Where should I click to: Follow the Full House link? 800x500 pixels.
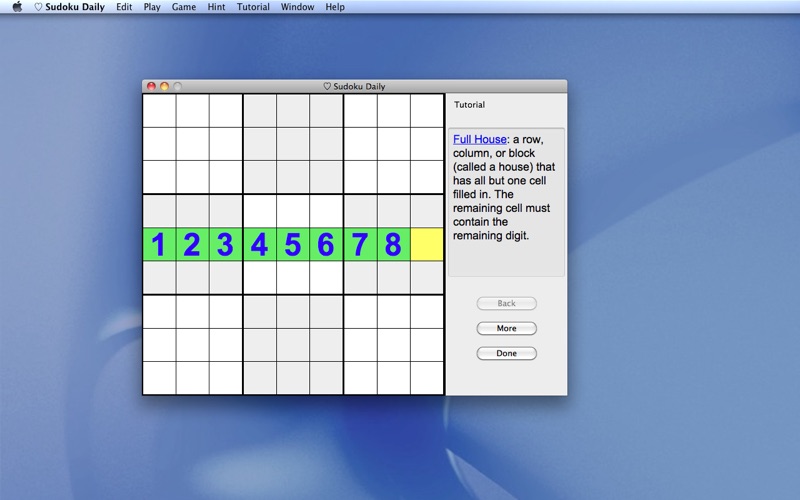pyautogui.click(x=480, y=139)
